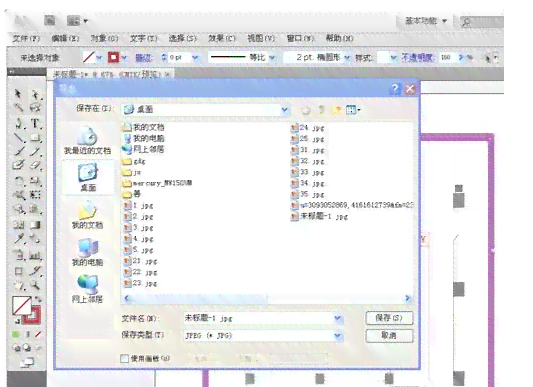Click the 取消 button
Viewport: 533px width, 387px height.
[389, 336]
